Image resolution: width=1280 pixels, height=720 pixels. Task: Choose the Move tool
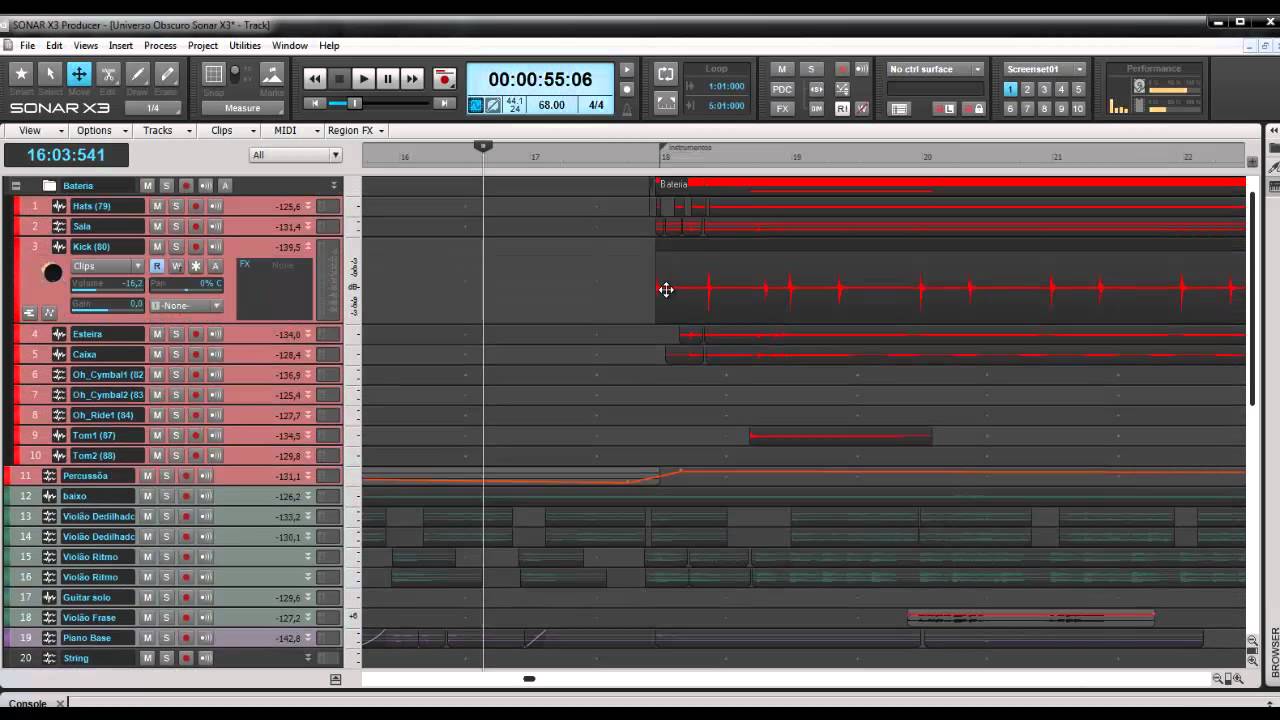(x=79, y=74)
